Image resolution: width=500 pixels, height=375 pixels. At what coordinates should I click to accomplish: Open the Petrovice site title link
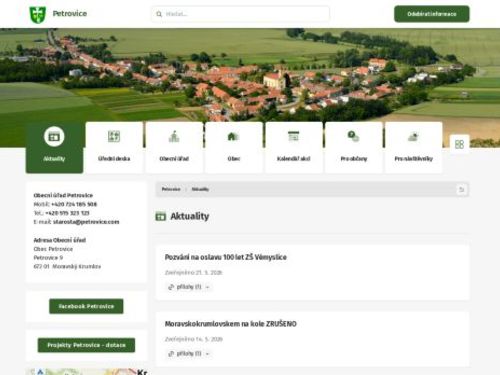[x=70, y=14]
